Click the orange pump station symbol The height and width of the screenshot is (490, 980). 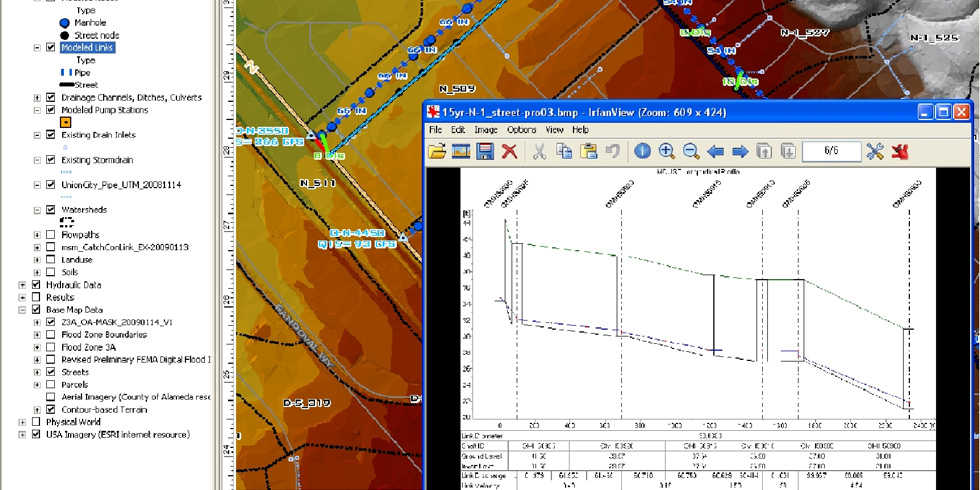click(x=66, y=122)
